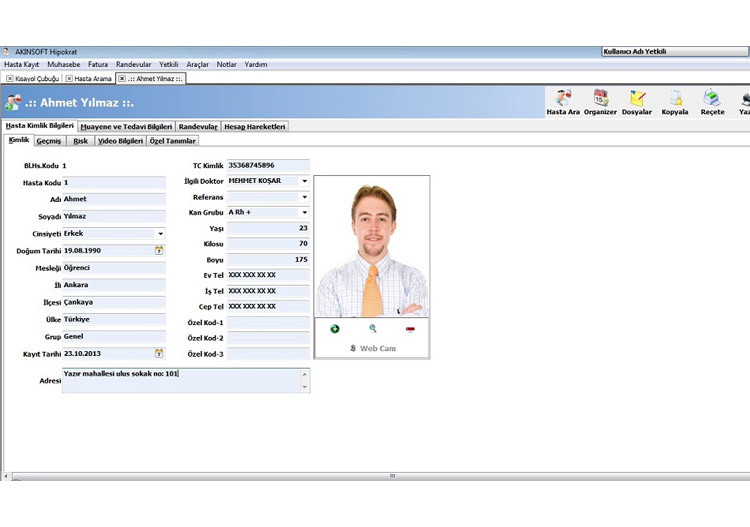The image size is (750, 527).
Task: Click the İş Tel field
Action: tap(268, 291)
